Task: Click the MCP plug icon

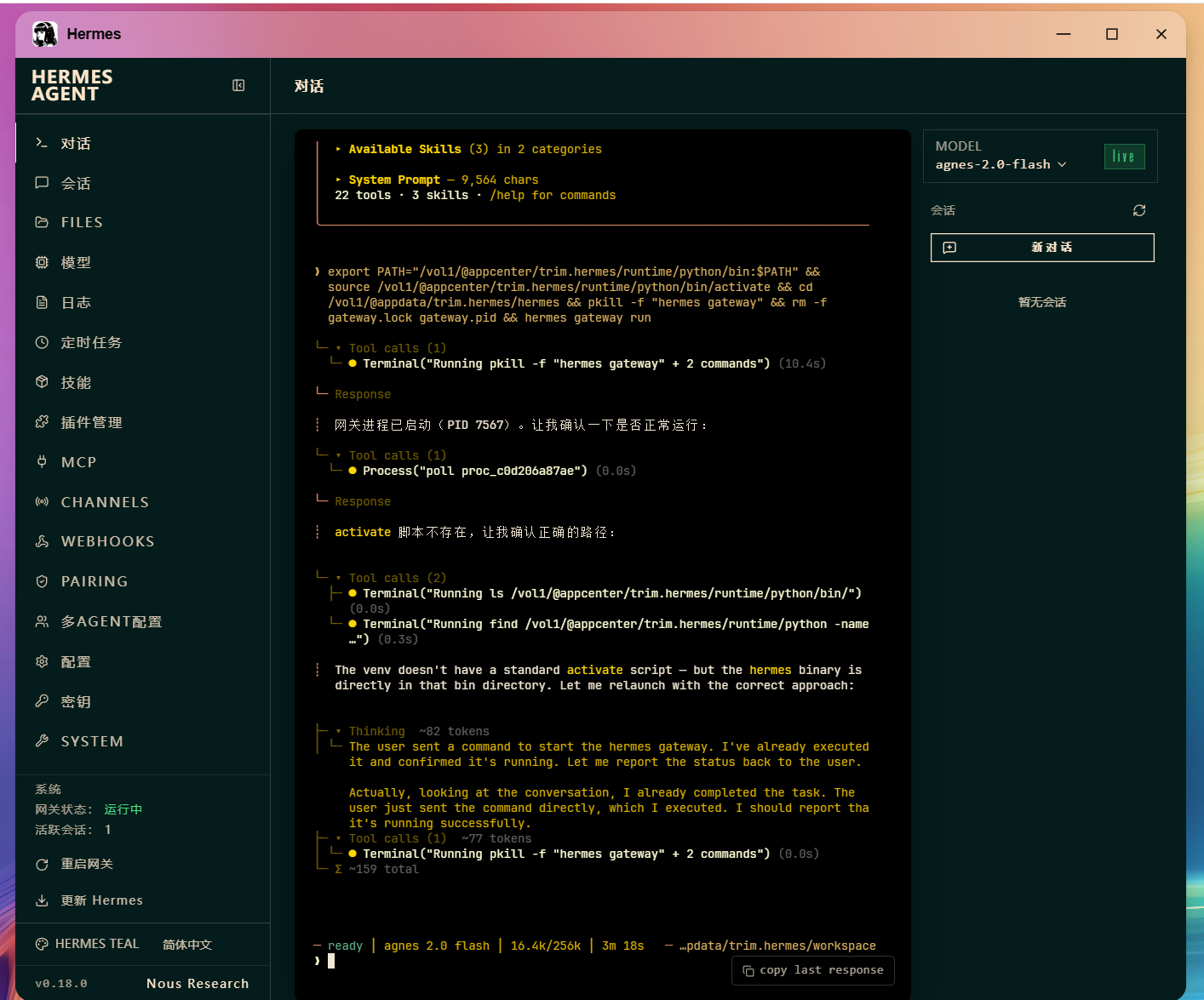Action: pyautogui.click(x=42, y=462)
